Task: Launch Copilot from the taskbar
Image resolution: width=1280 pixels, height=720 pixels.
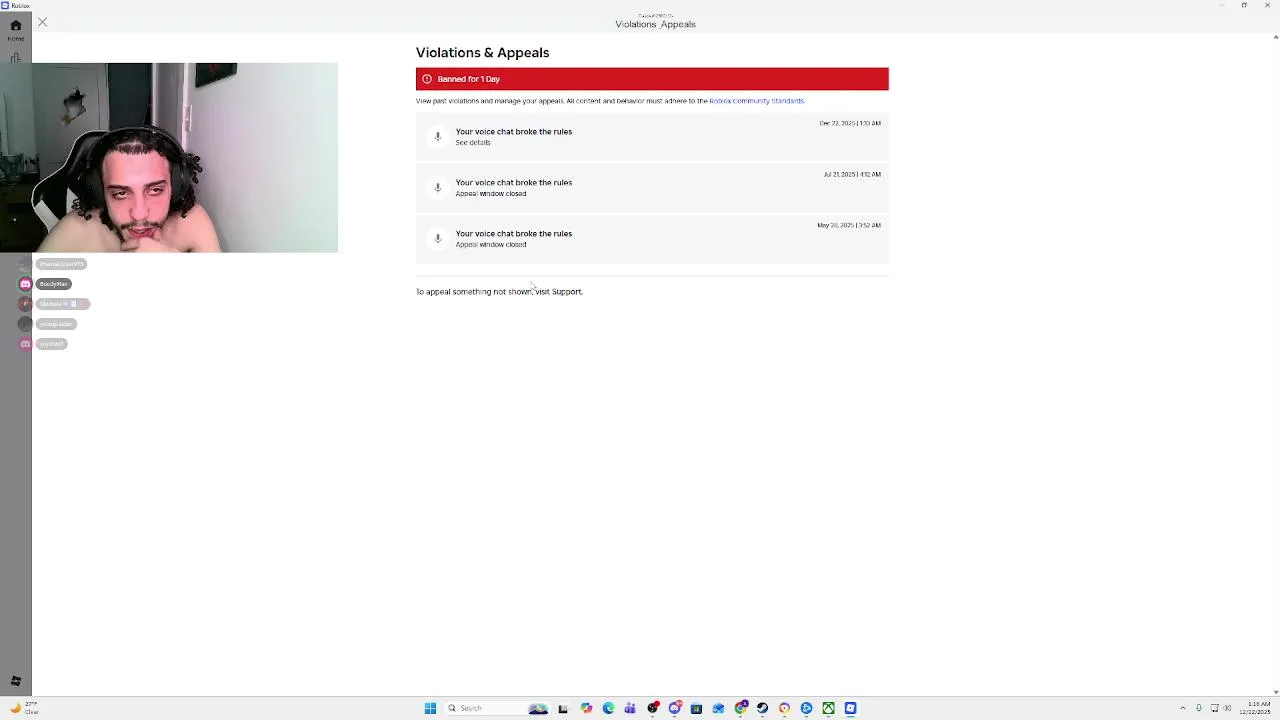Action: point(586,708)
